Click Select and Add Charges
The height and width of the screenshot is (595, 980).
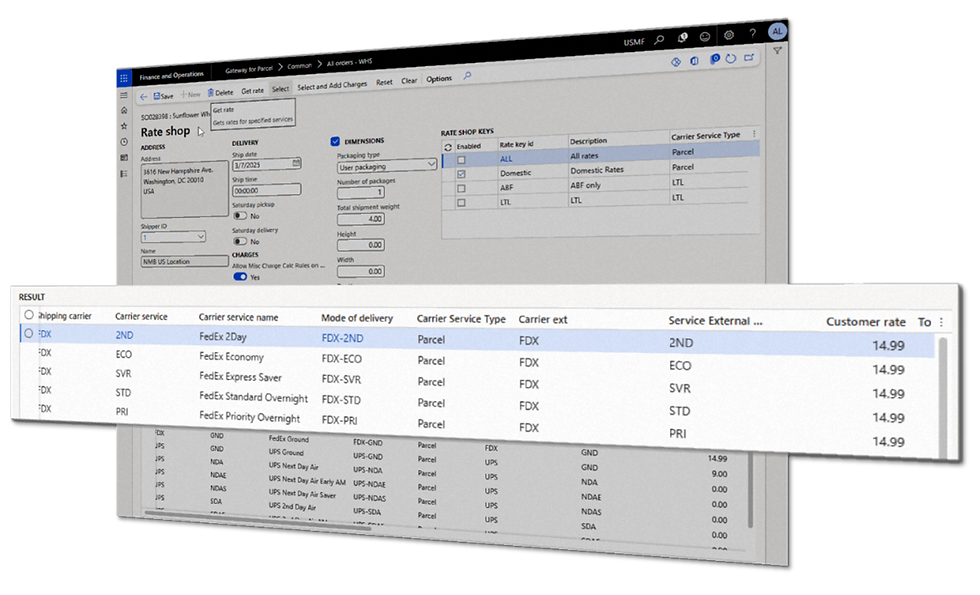point(332,86)
